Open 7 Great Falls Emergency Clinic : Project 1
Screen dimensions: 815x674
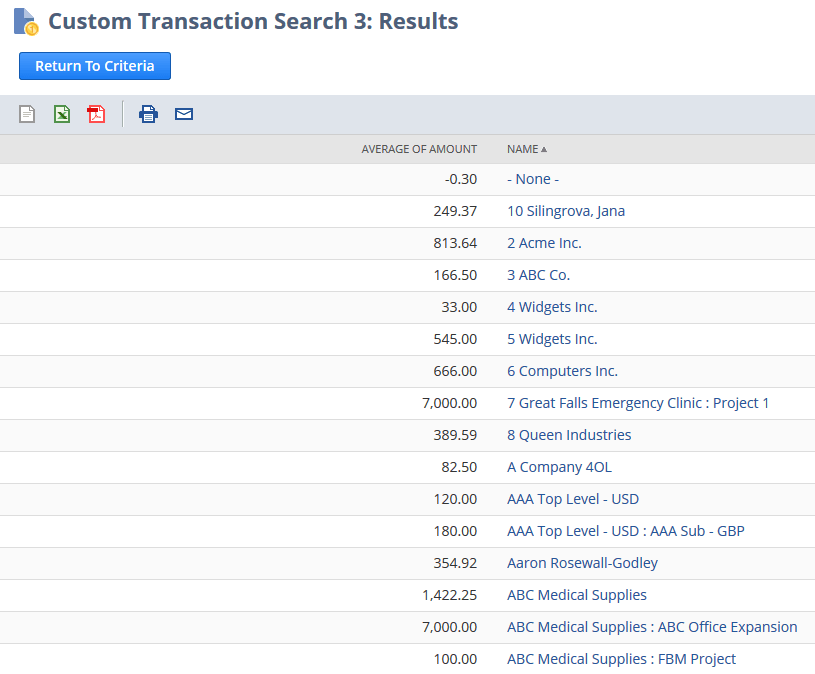638,403
